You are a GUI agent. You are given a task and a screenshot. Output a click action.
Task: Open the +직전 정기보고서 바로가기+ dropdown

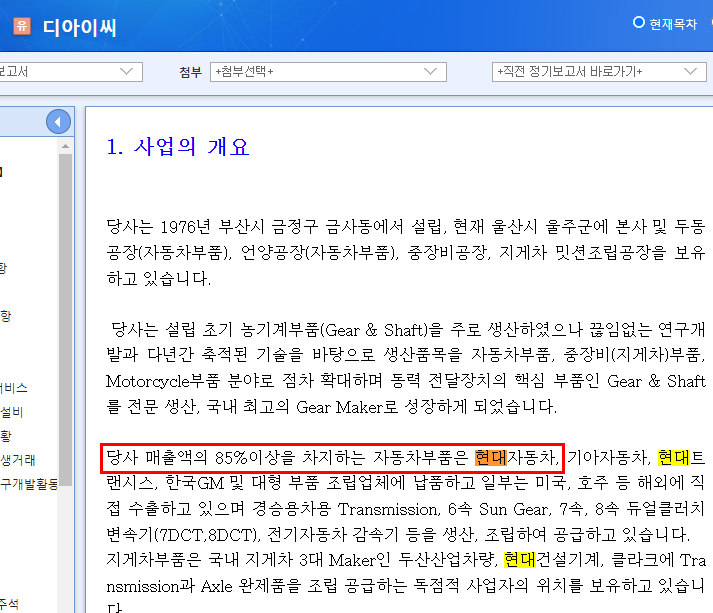[599, 72]
